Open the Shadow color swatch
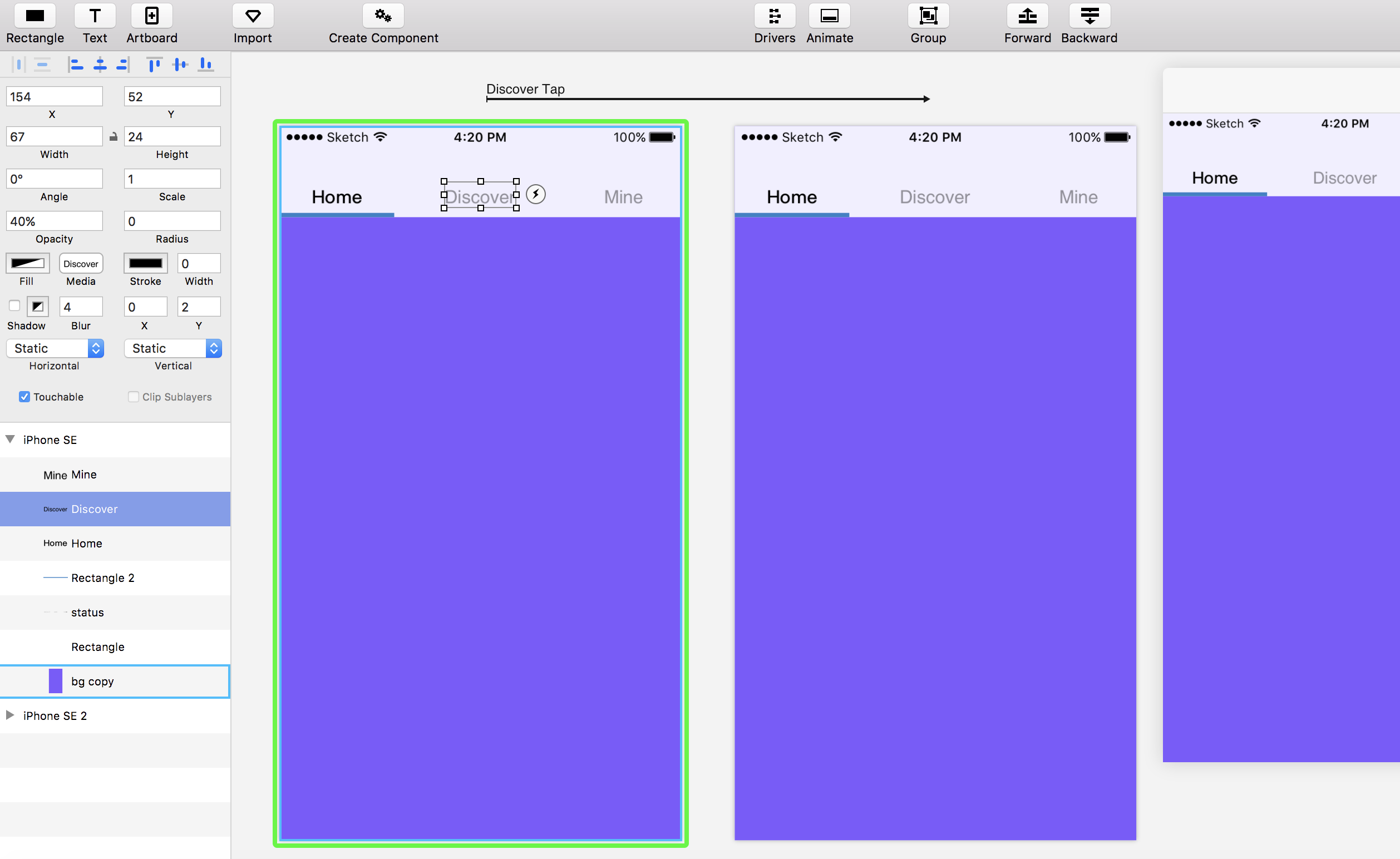The width and height of the screenshot is (1400, 859). [x=37, y=307]
